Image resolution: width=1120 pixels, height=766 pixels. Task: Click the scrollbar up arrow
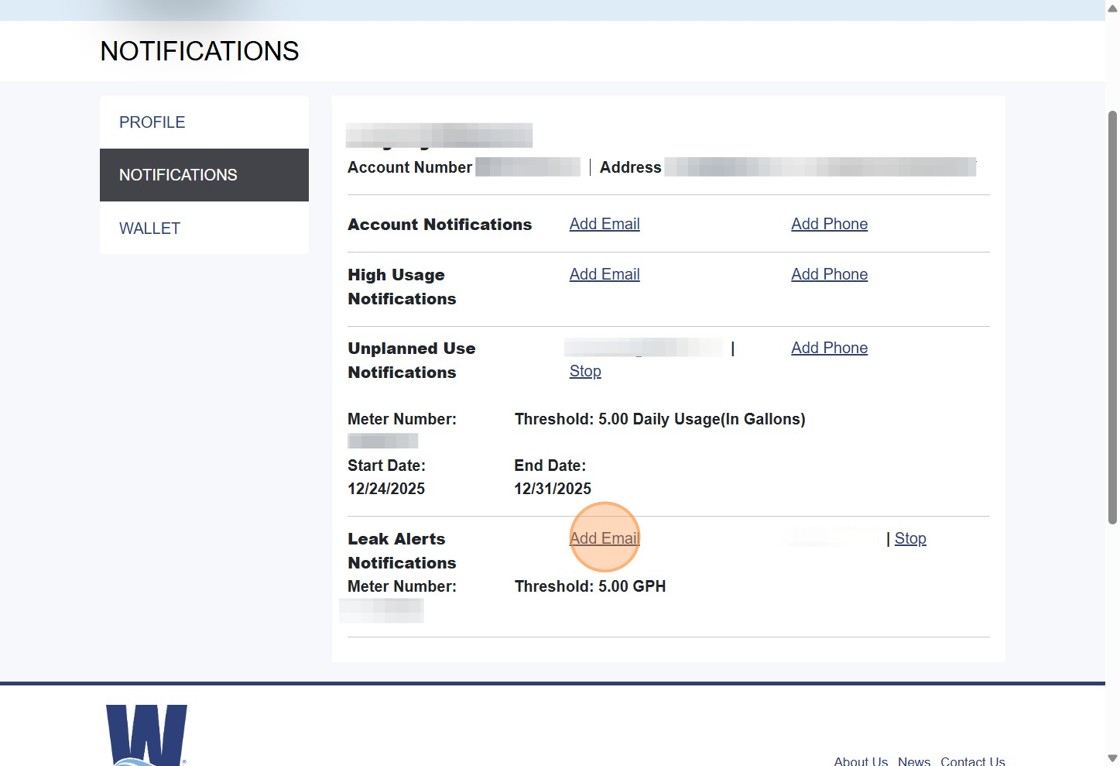1112,7
